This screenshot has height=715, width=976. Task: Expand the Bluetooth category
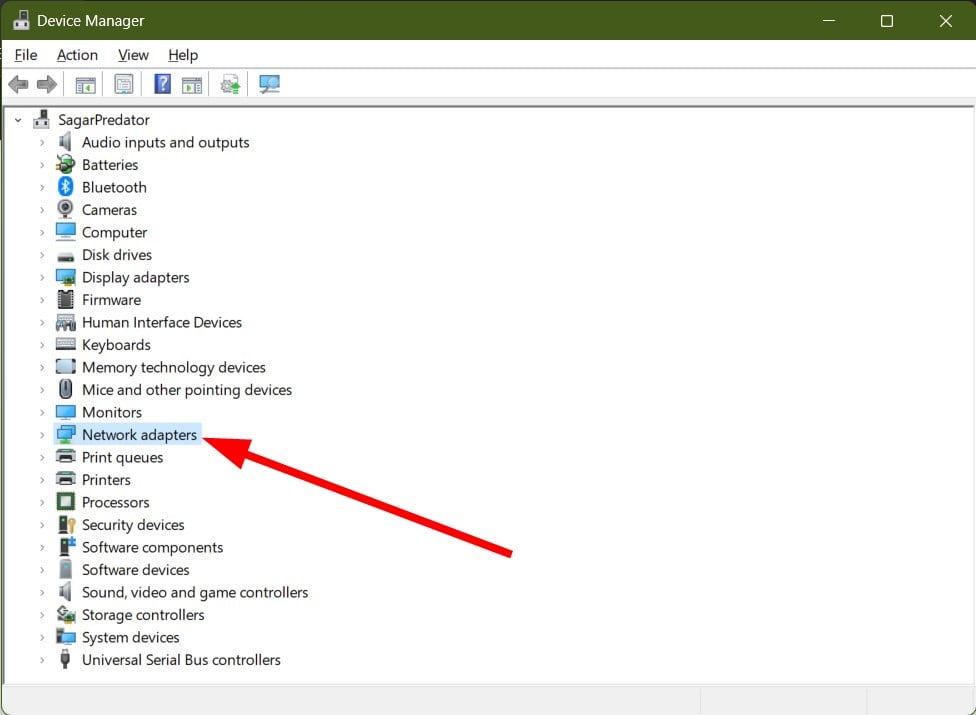point(42,187)
